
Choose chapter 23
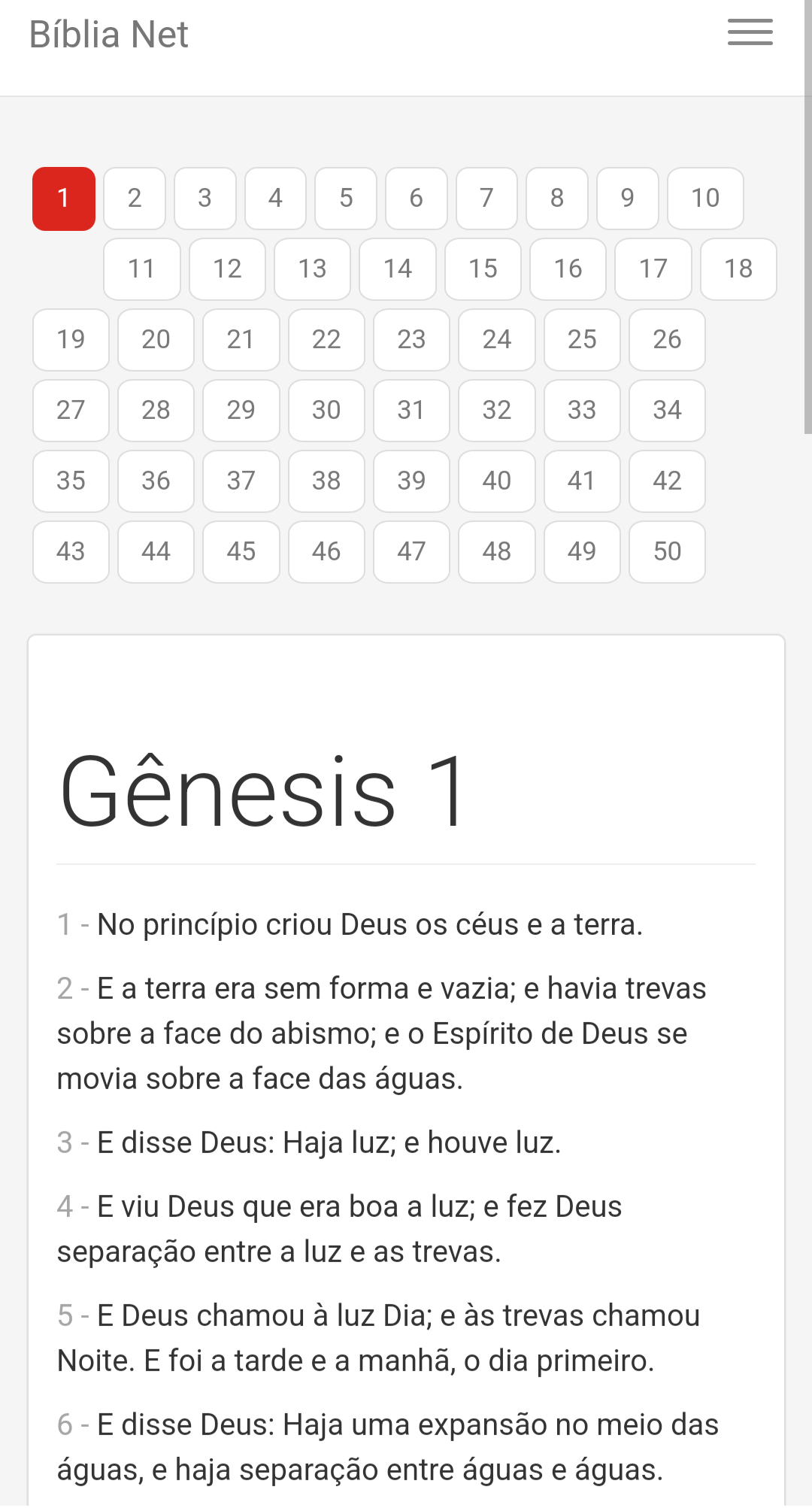(x=411, y=340)
